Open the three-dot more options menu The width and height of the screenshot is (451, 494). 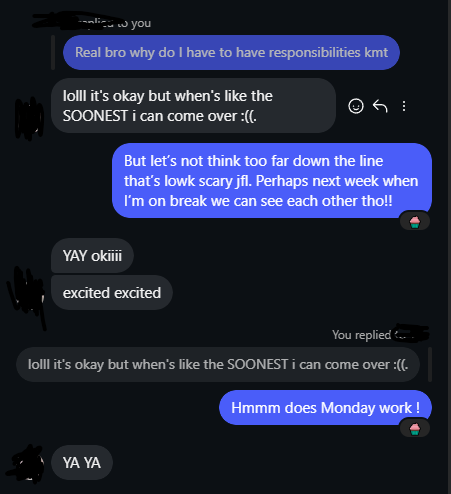click(404, 106)
